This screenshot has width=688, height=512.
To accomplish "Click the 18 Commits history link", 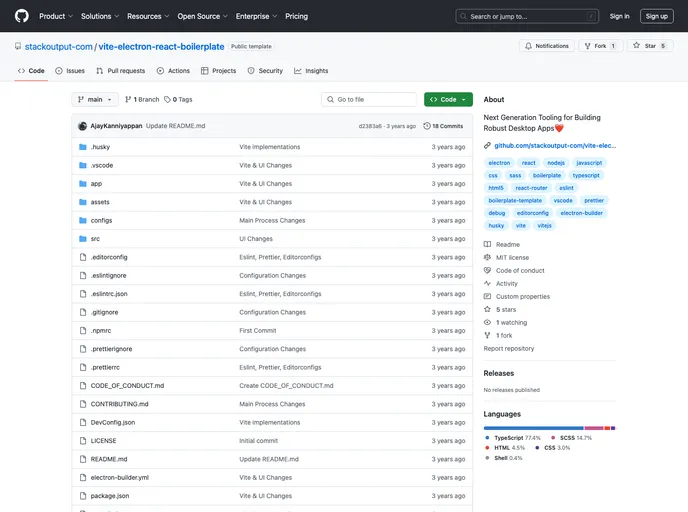I will pos(443,126).
